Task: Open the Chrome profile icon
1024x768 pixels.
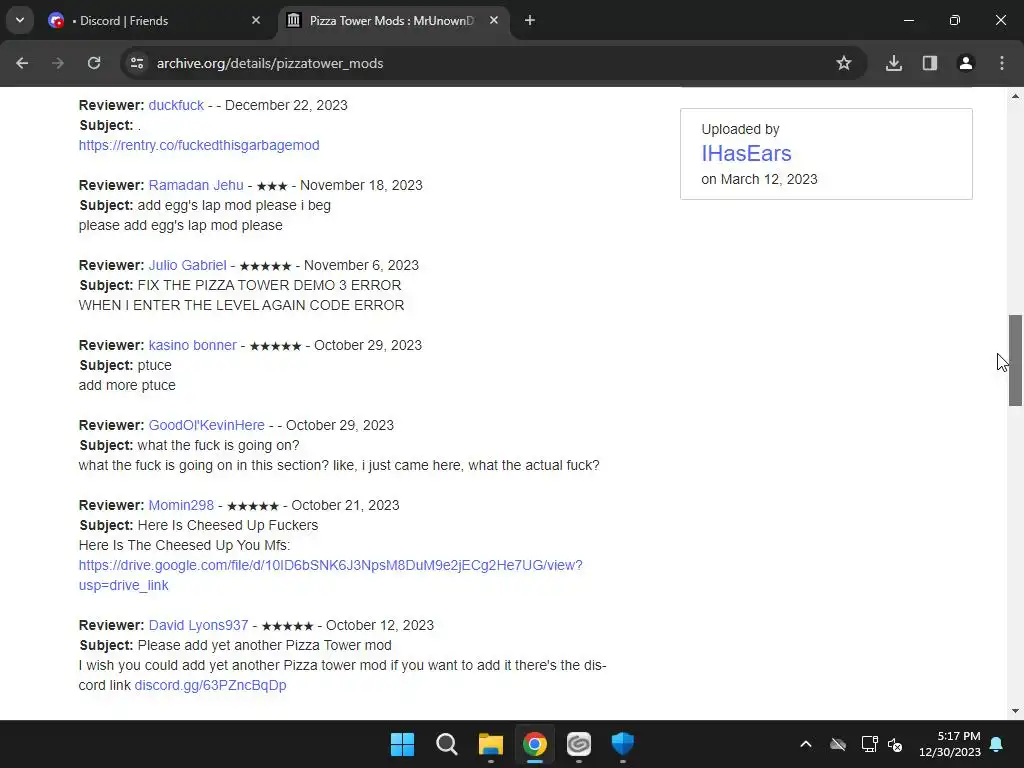Action: pyautogui.click(x=966, y=63)
